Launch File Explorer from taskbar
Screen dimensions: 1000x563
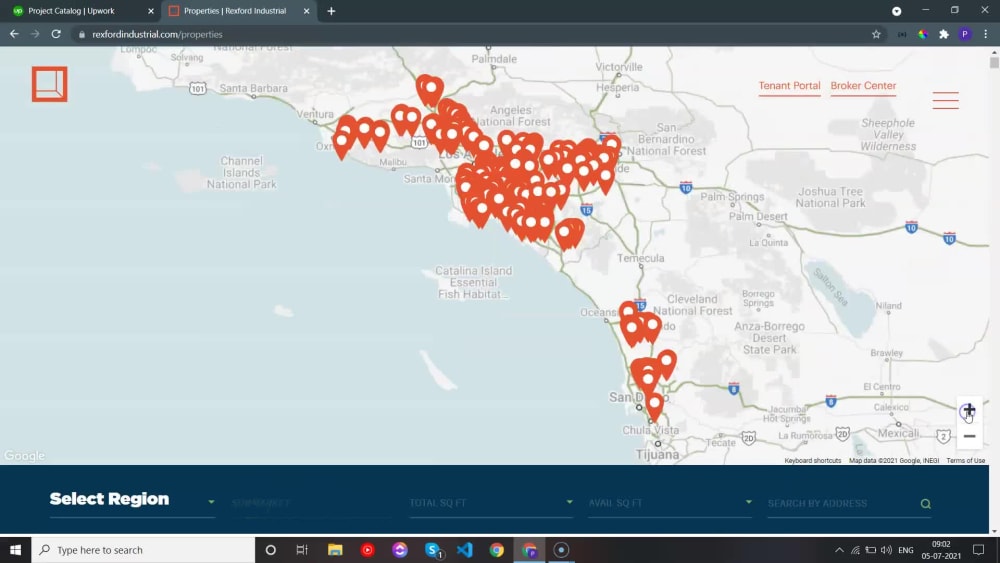coord(335,550)
